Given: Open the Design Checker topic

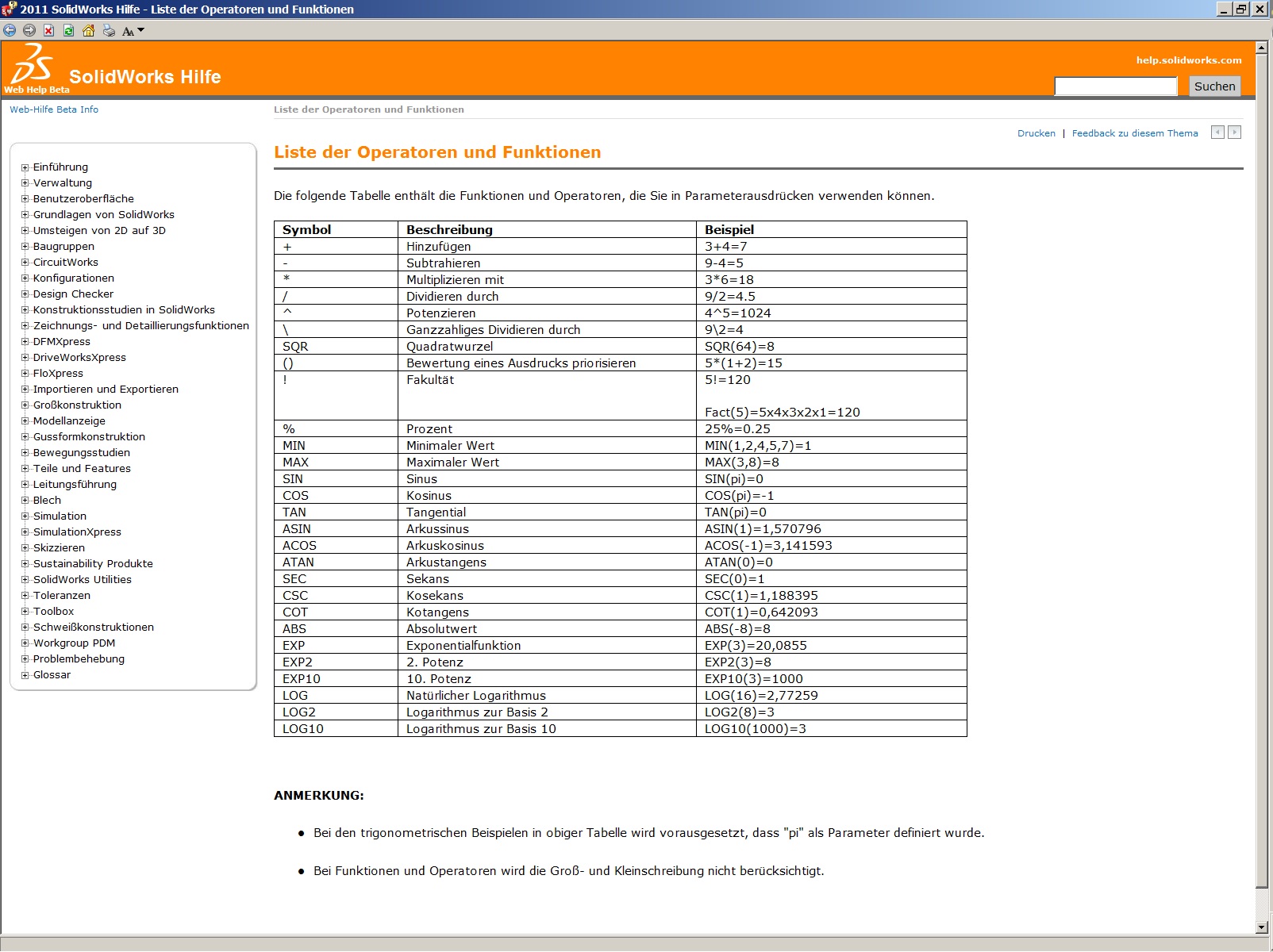Looking at the screenshot, I should point(73,294).
